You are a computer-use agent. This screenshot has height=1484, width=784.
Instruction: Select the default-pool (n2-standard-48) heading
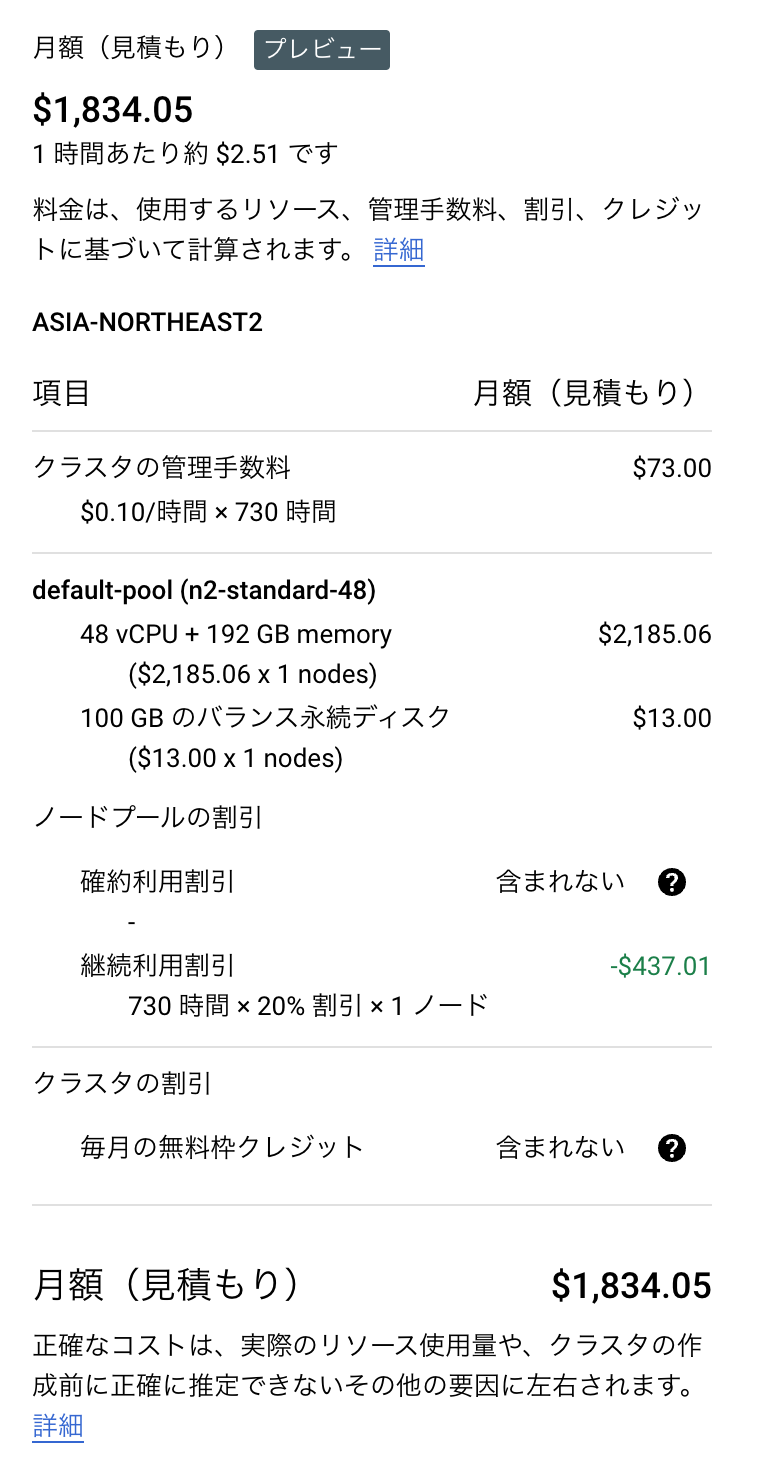204,591
